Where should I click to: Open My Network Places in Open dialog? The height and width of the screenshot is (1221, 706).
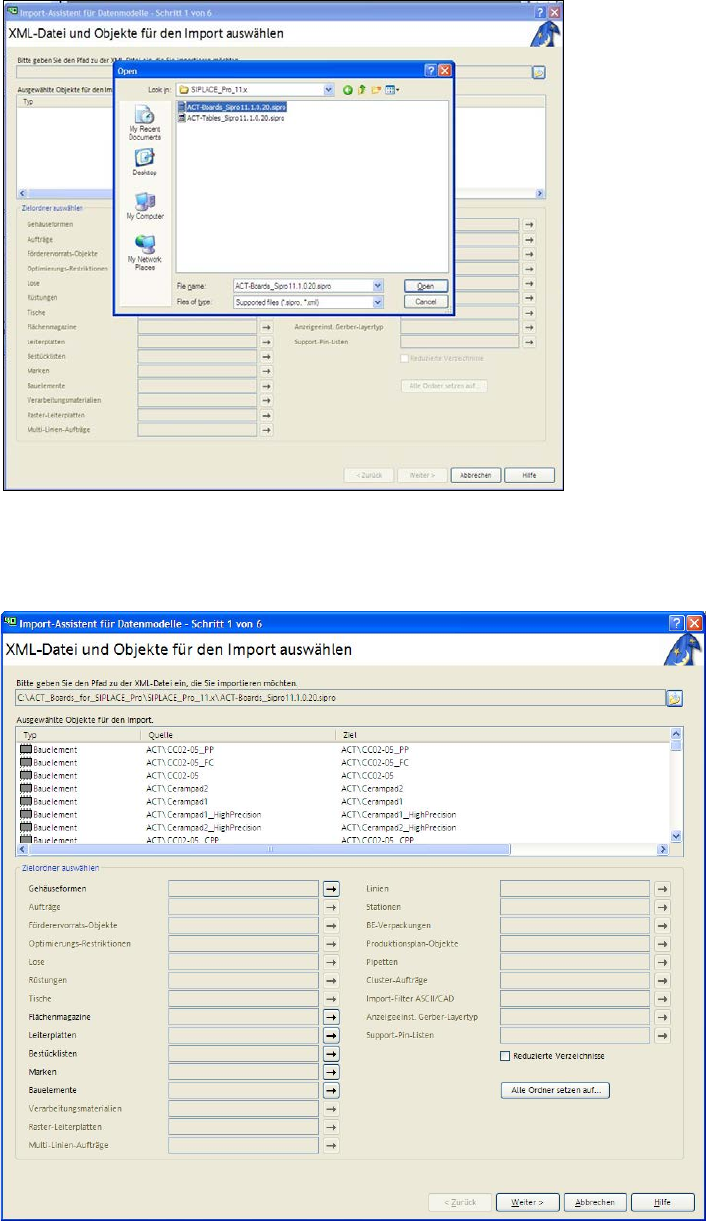pyautogui.click(x=144, y=252)
